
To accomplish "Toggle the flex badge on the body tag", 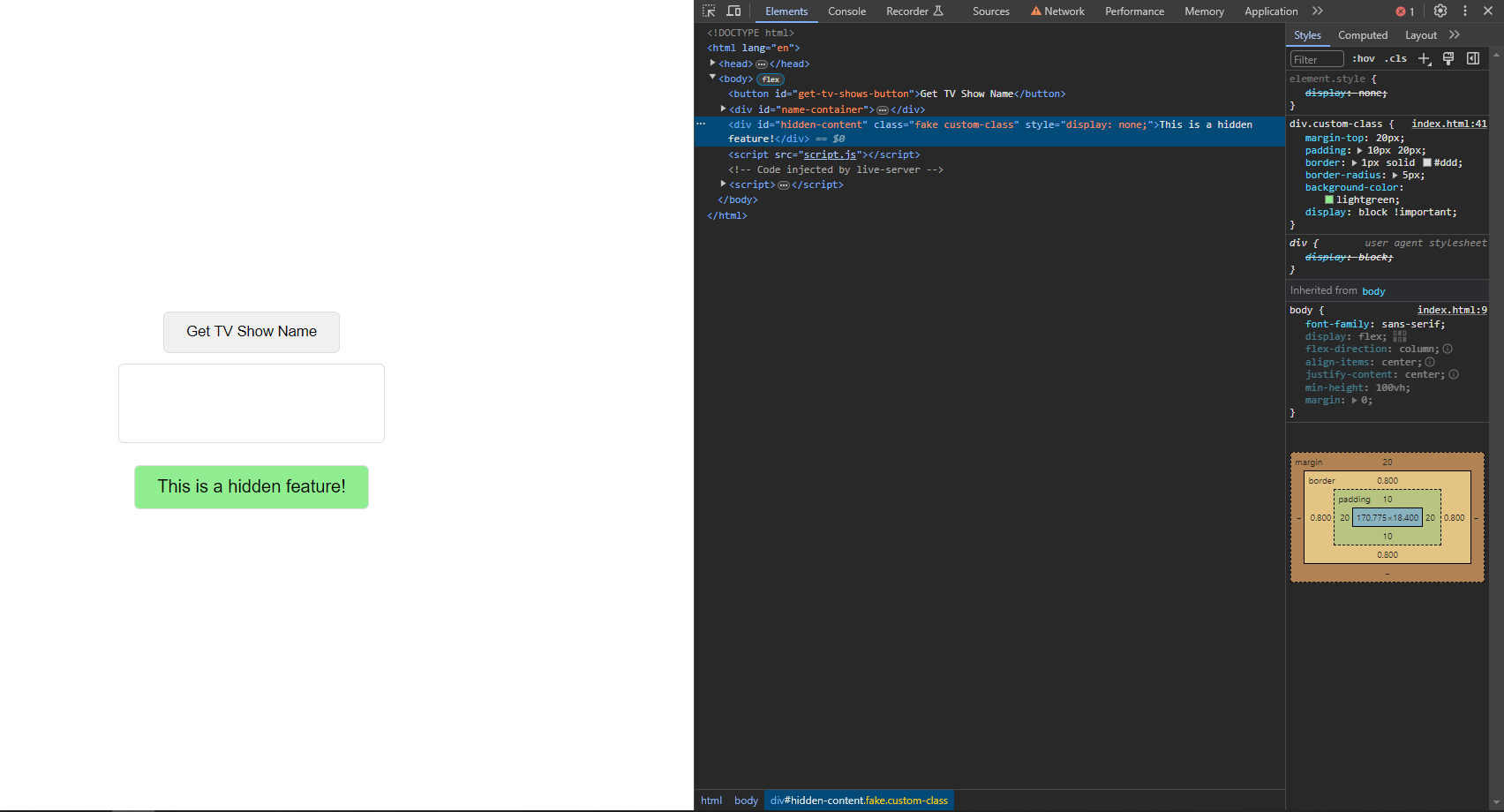I will point(771,79).
